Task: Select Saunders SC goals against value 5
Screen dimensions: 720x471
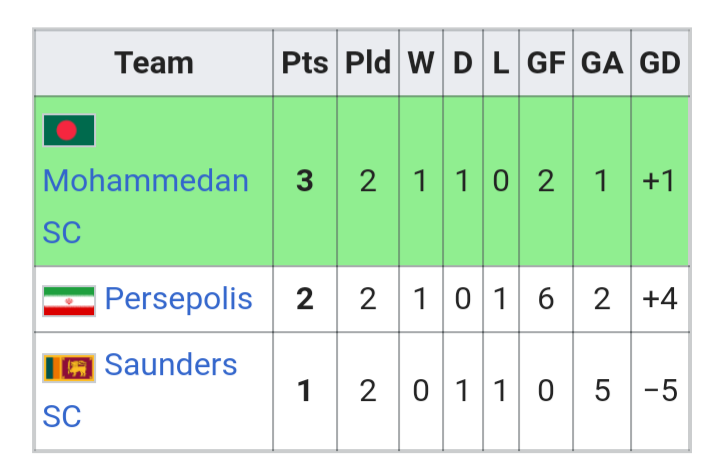Action: [602, 391]
